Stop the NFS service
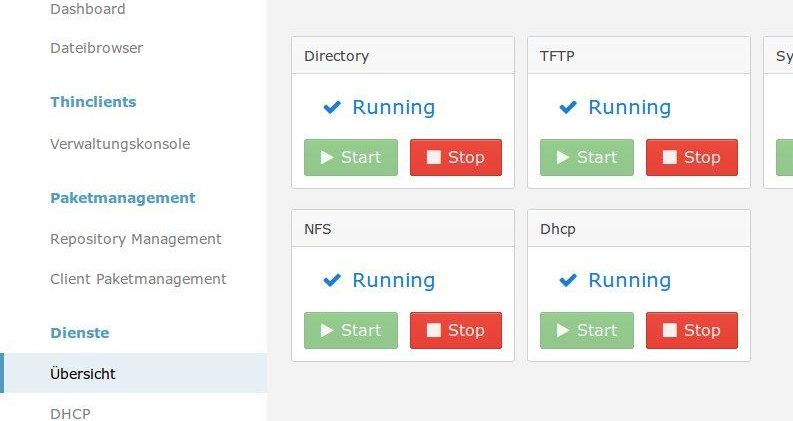The image size is (793, 421). click(456, 330)
